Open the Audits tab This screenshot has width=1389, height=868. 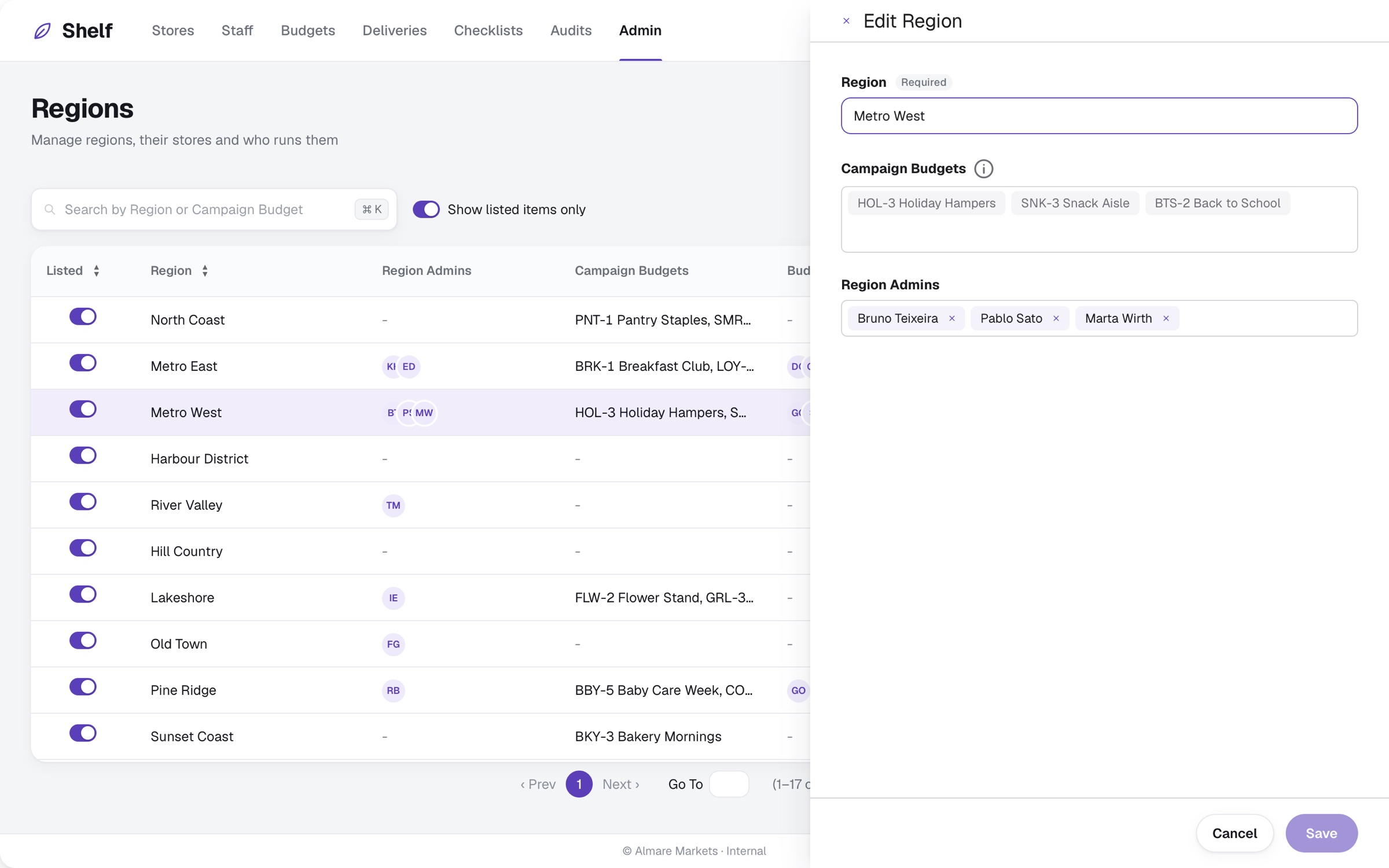571,31
